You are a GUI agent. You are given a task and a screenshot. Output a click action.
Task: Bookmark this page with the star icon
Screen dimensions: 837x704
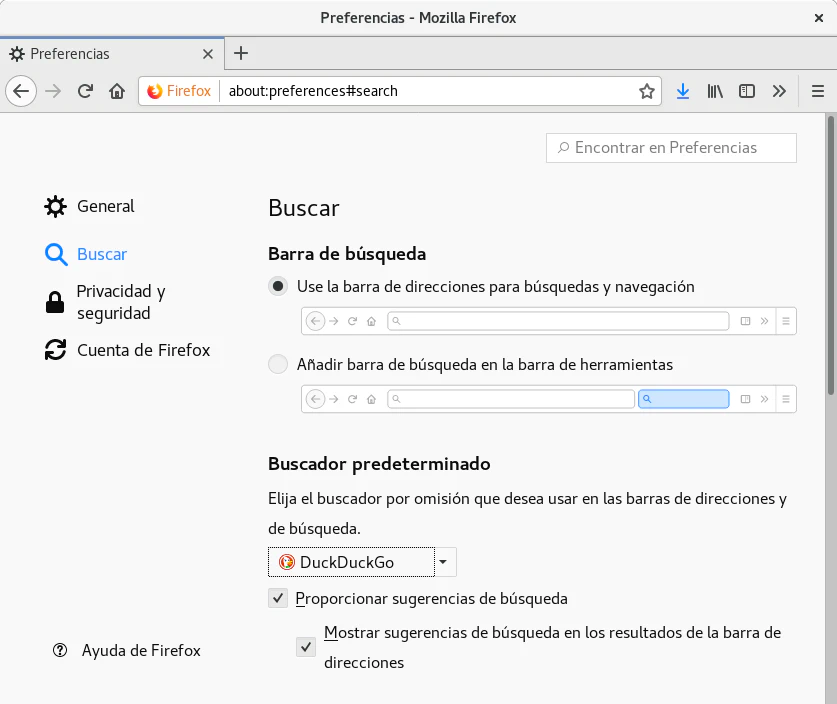point(647,91)
